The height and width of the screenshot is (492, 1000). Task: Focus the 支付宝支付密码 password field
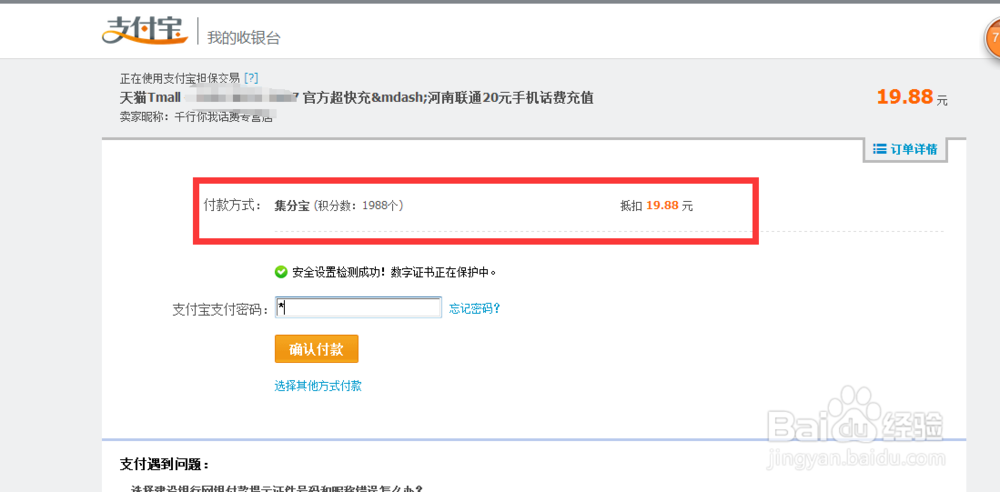(x=358, y=308)
